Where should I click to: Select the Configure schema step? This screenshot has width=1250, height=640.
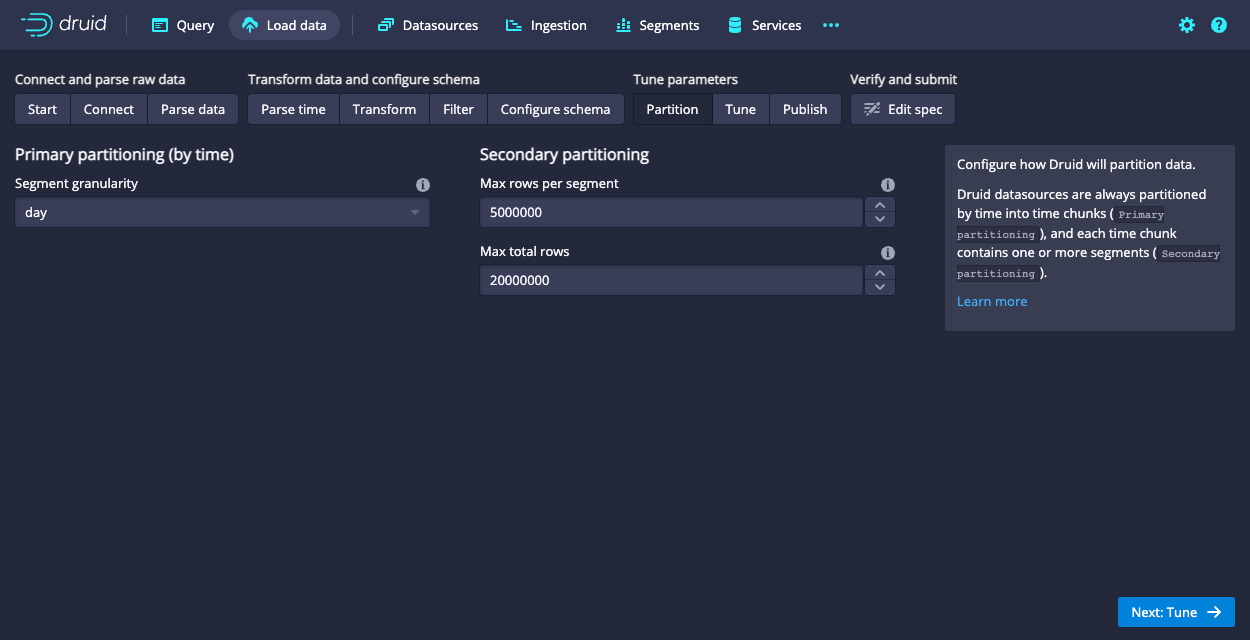(x=555, y=109)
